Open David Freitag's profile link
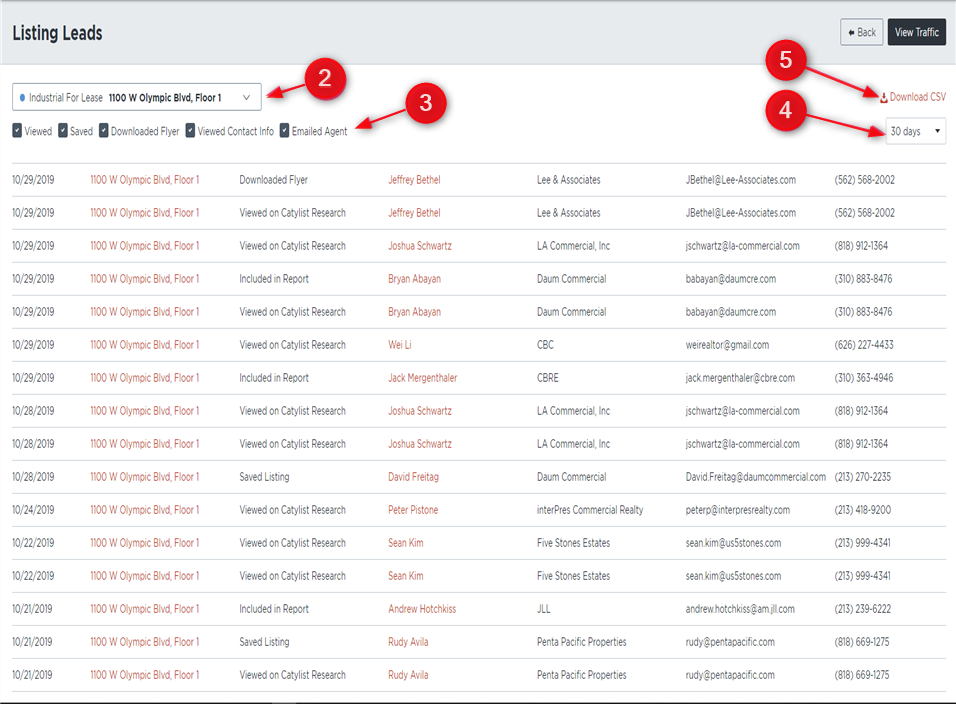Screen dimensions: 956x704 pyautogui.click(x=413, y=477)
